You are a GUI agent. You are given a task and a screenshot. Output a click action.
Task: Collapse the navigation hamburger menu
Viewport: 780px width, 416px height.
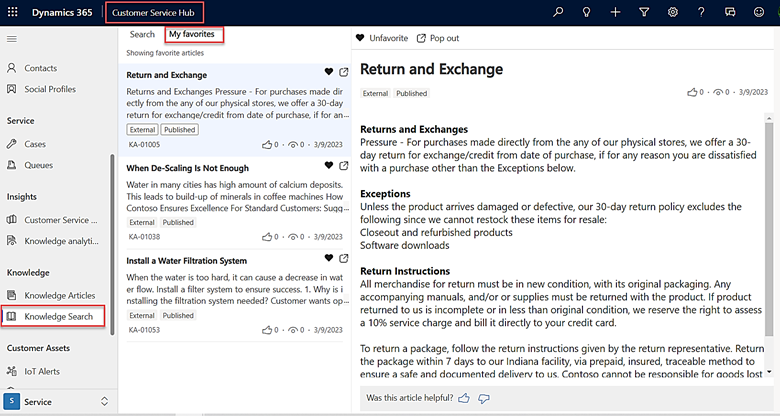[x=12, y=38]
